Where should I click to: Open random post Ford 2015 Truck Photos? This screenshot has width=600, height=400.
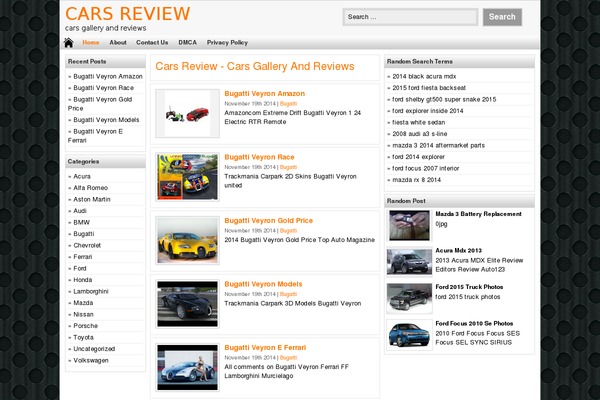[469, 287]
